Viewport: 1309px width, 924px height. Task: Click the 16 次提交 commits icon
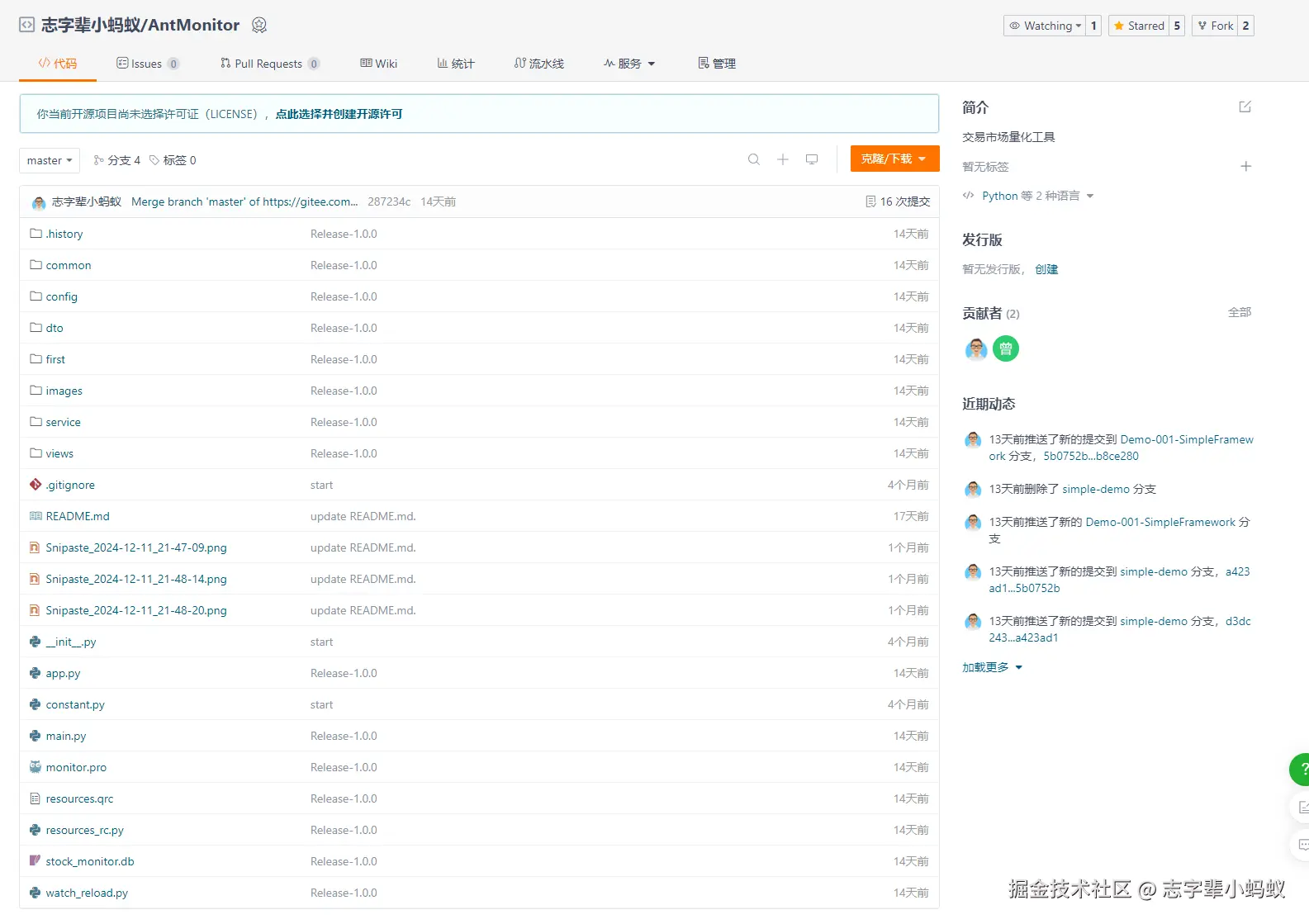(870, 201)
